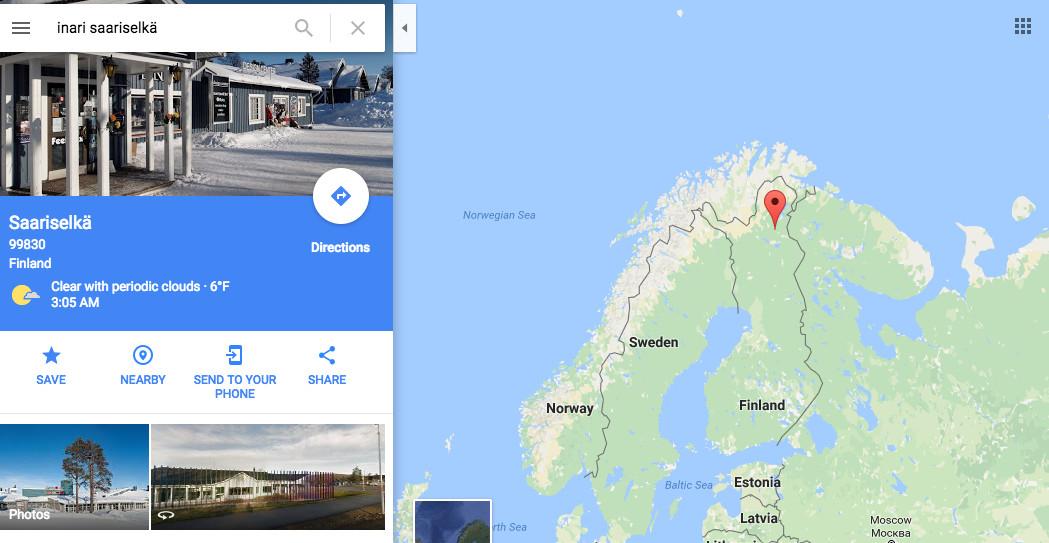Share this place
The height and width of the screenshot is (543, 1049).
tap(326, 365)
